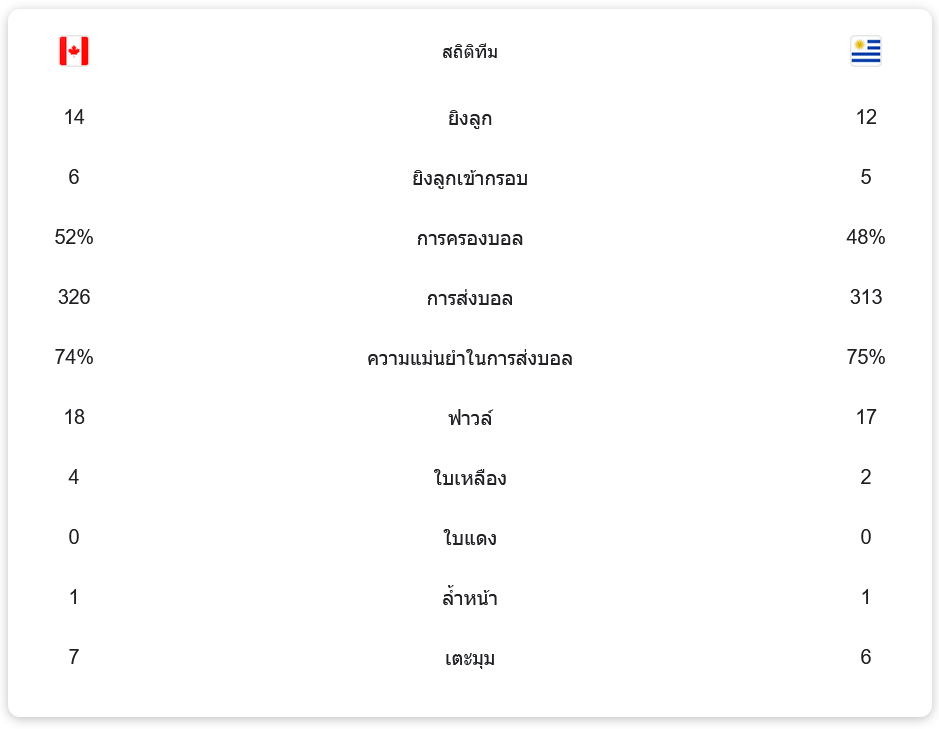Click Uruguay's 75% pass accuracy value
The height and width of the screenshot is (729, 939).
pyautogui.click(x=865, y=357)
